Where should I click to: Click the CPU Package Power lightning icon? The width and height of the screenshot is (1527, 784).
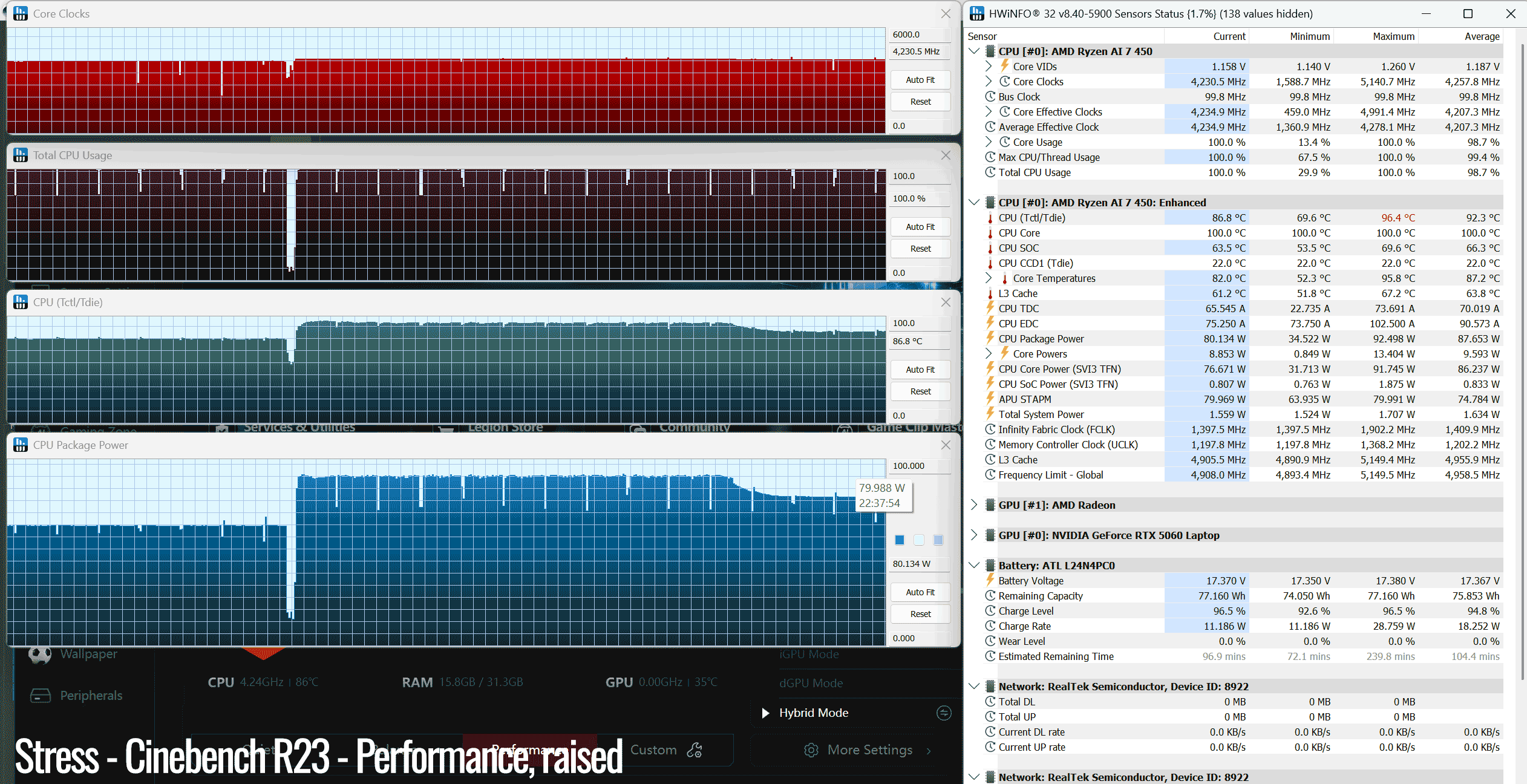coord(990,338)
